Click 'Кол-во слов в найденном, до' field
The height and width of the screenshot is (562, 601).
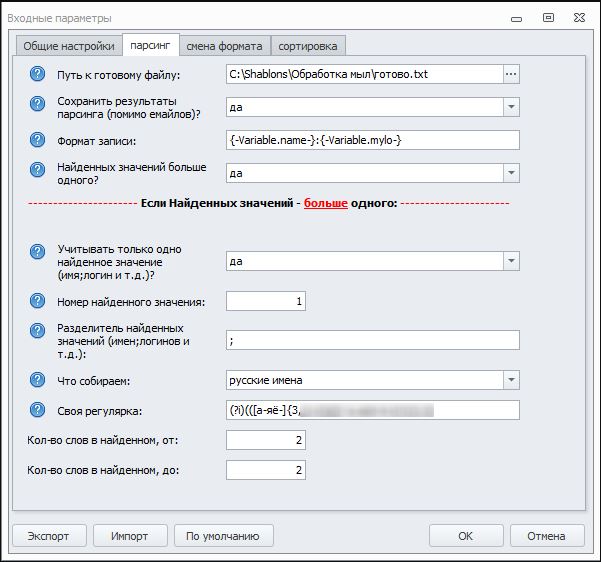(266, 470)
